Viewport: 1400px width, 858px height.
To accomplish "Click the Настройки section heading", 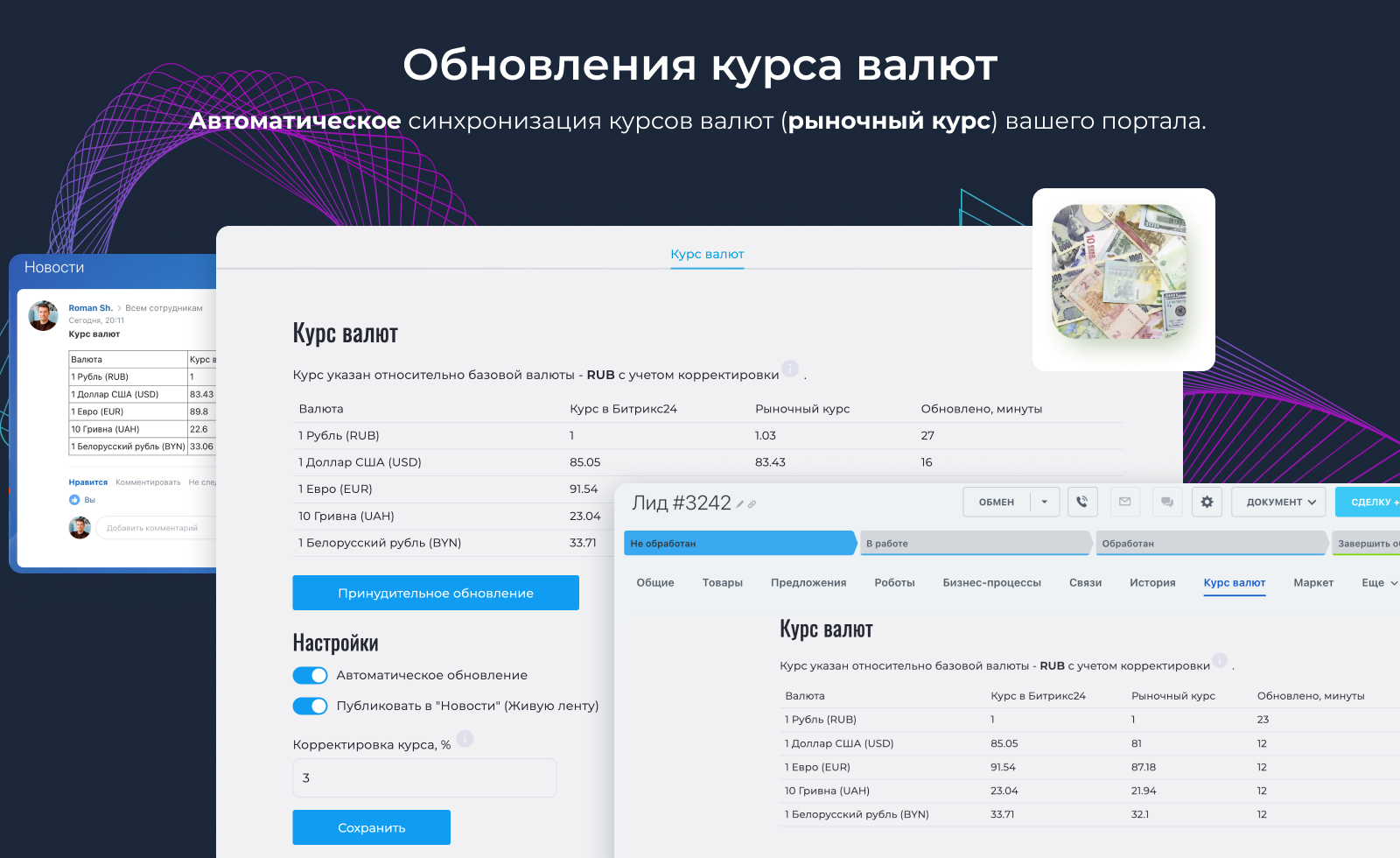I will point(335,643).
